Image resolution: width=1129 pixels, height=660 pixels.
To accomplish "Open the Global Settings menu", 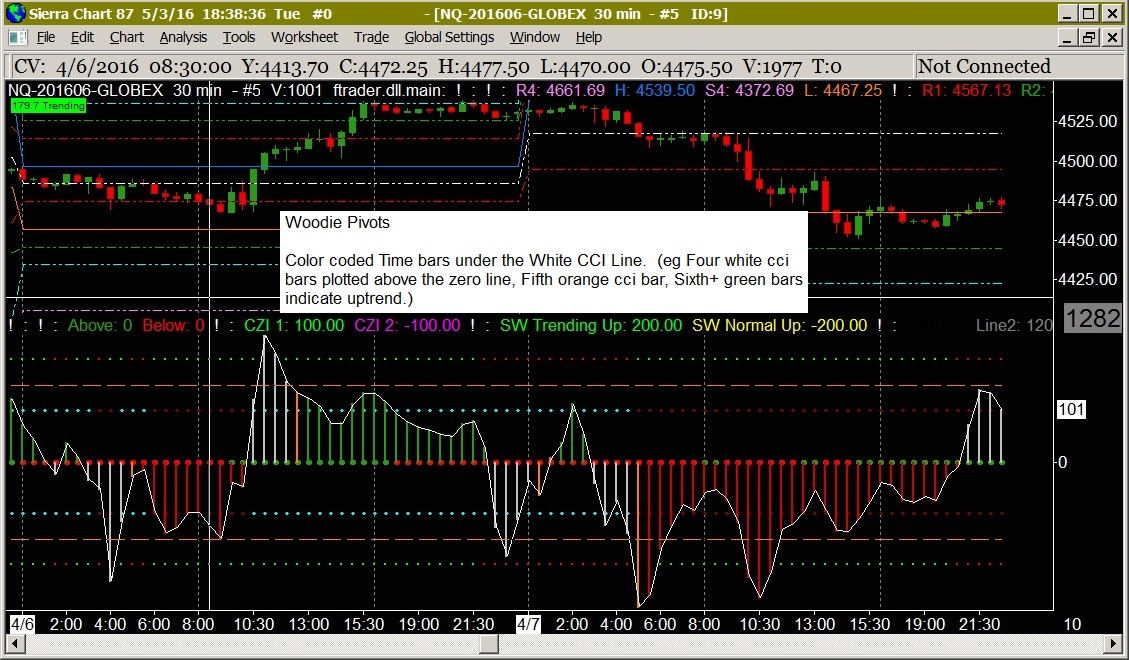I will click(449, 37).
